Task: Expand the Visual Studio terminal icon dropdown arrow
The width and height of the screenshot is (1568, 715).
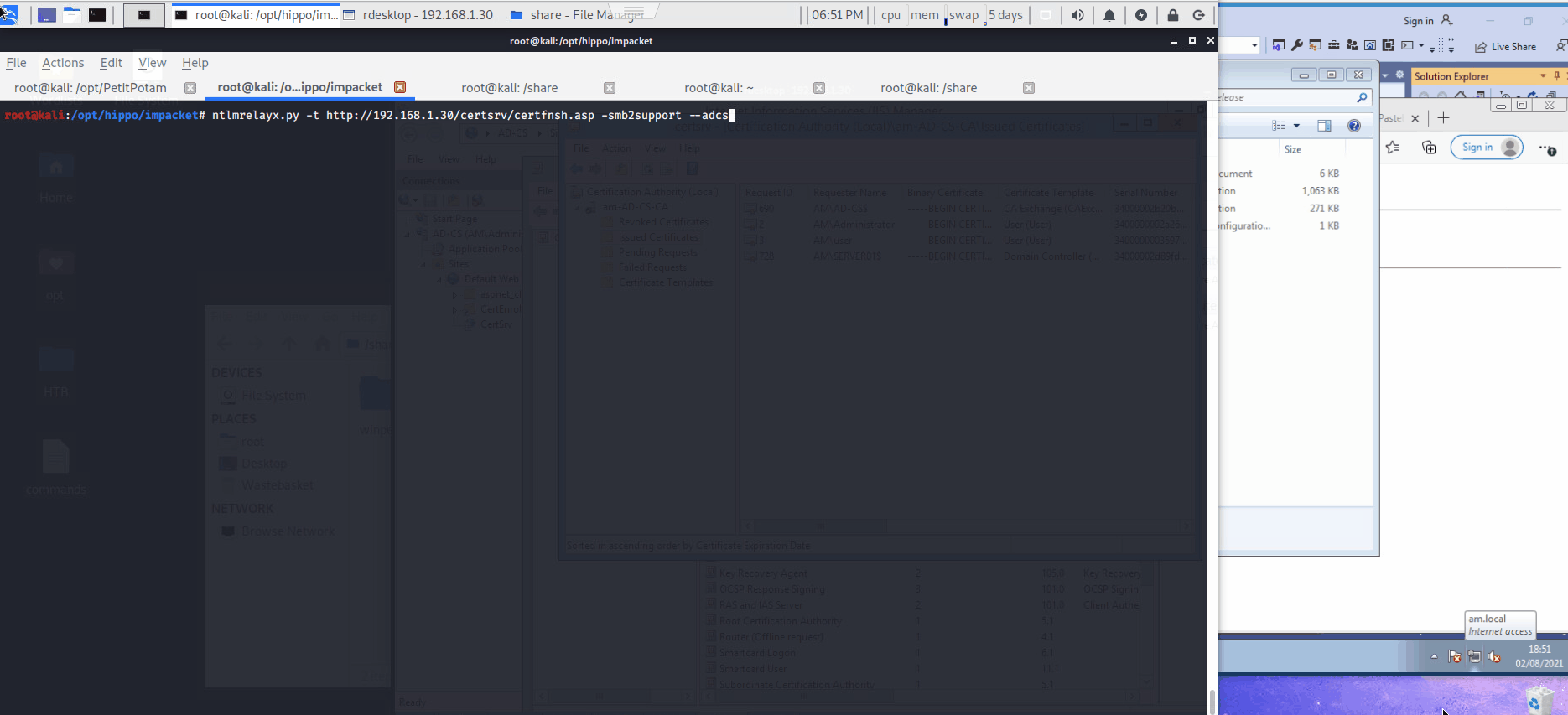Action: [x=1421, y=45]
